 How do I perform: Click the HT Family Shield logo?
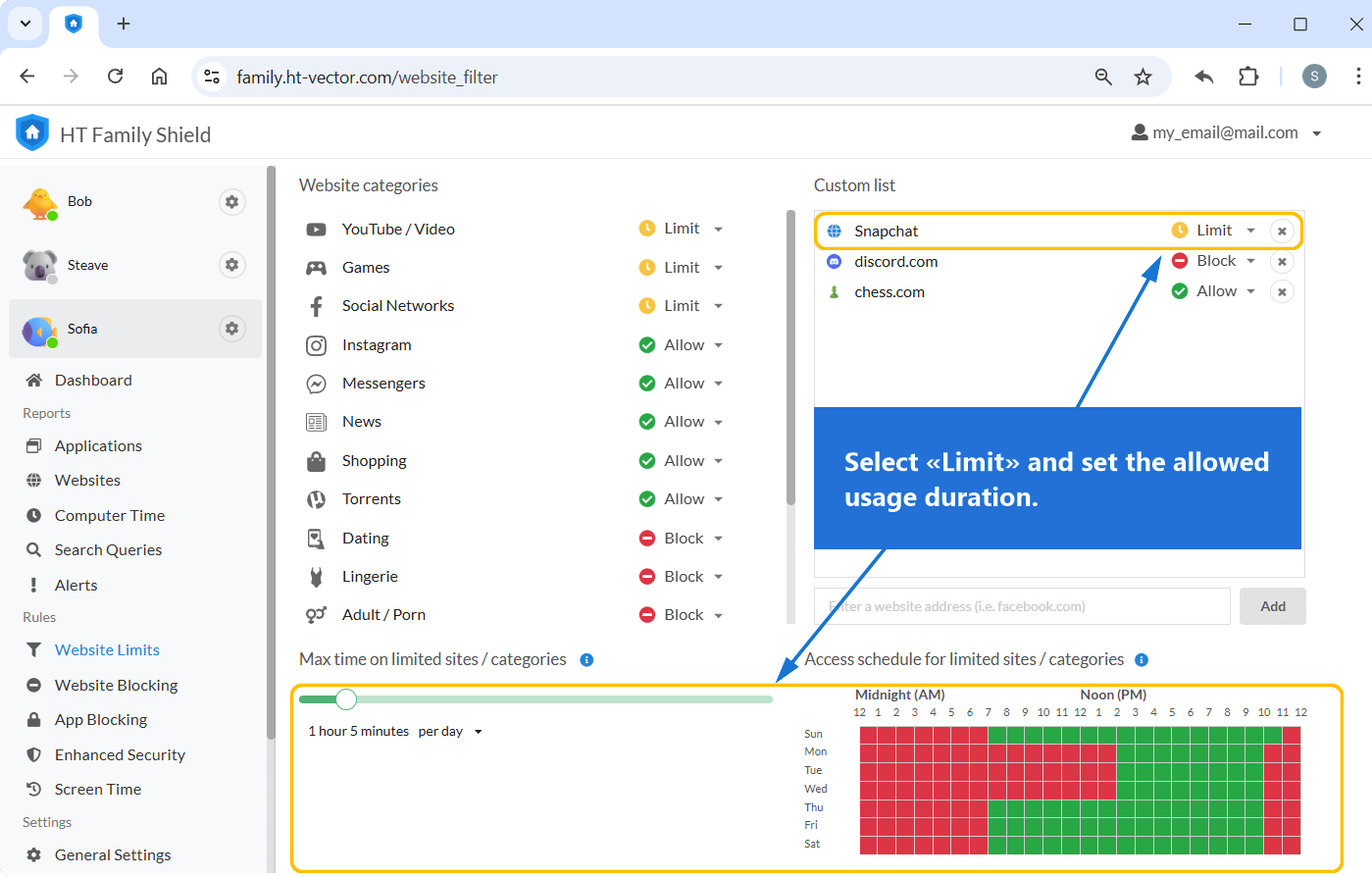click(x=32, y=132)
